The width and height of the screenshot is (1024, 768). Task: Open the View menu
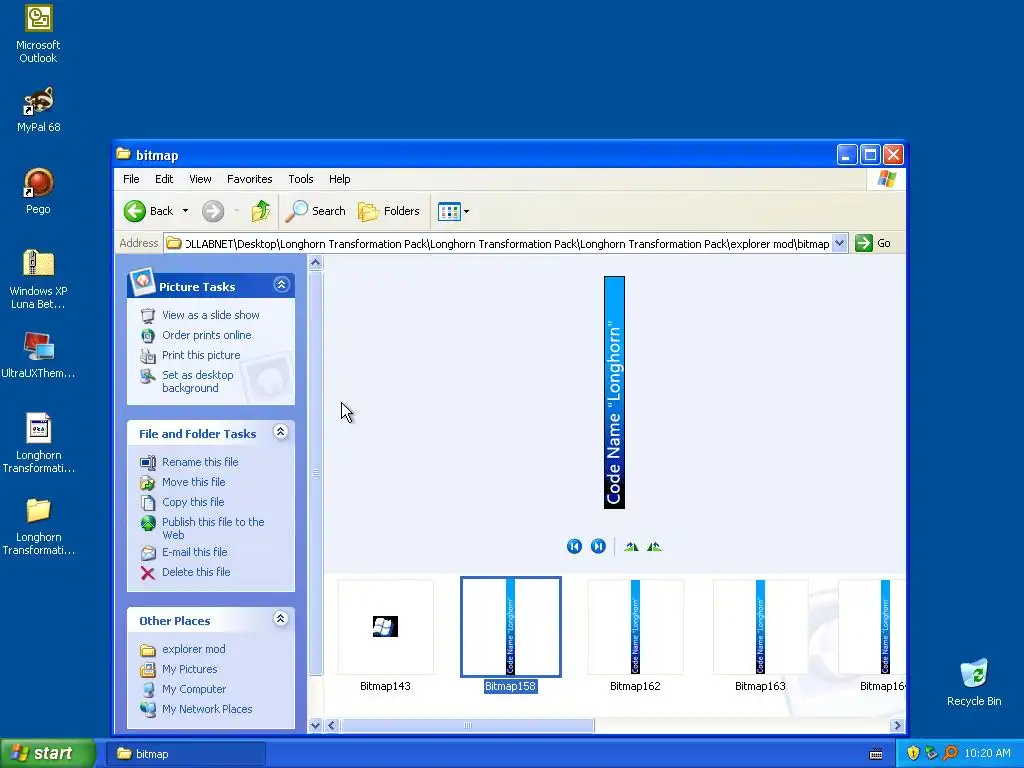(x=200, y=179)
